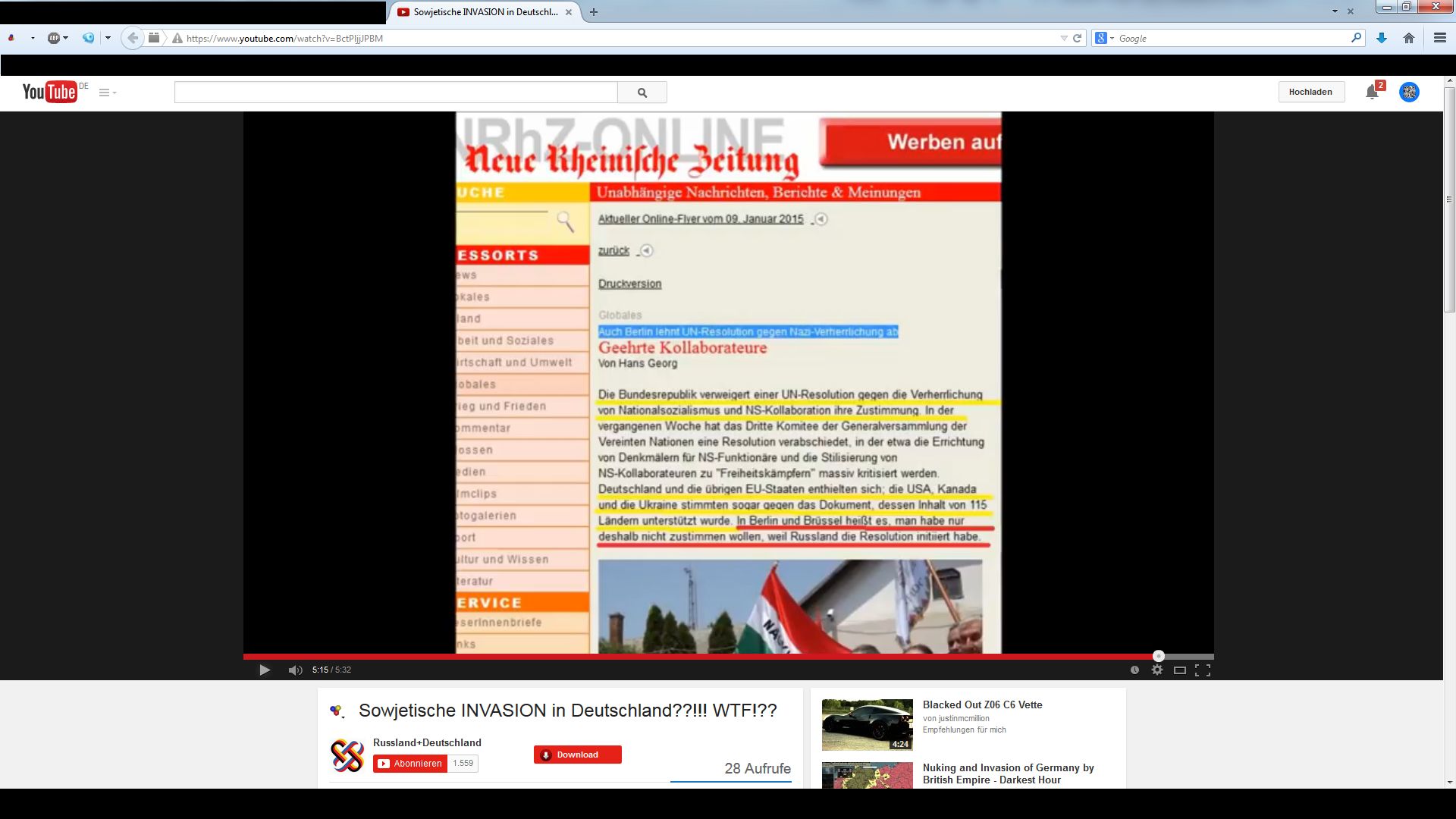Click the red Download button

click(578, 755)
